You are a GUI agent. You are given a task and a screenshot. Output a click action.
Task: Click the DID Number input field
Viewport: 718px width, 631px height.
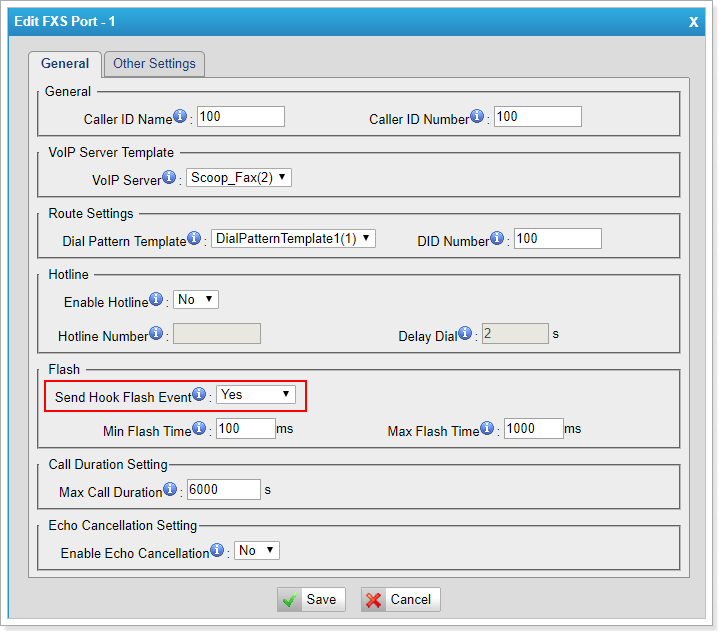point(558,239)
